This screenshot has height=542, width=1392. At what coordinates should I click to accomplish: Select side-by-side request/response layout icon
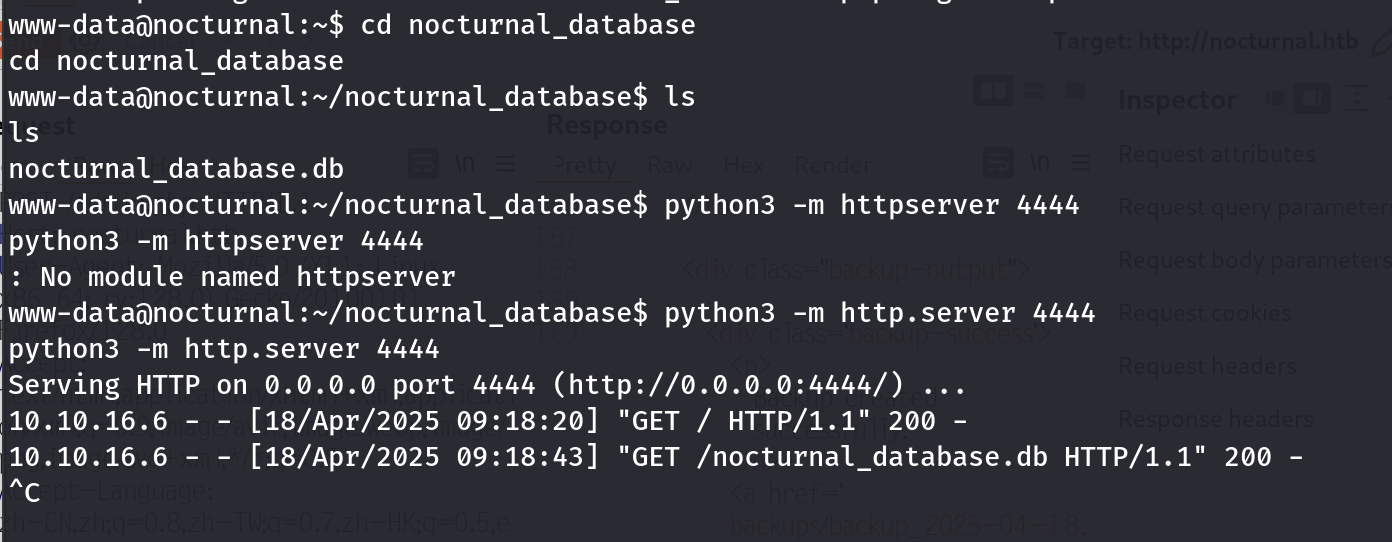point(992,92)
